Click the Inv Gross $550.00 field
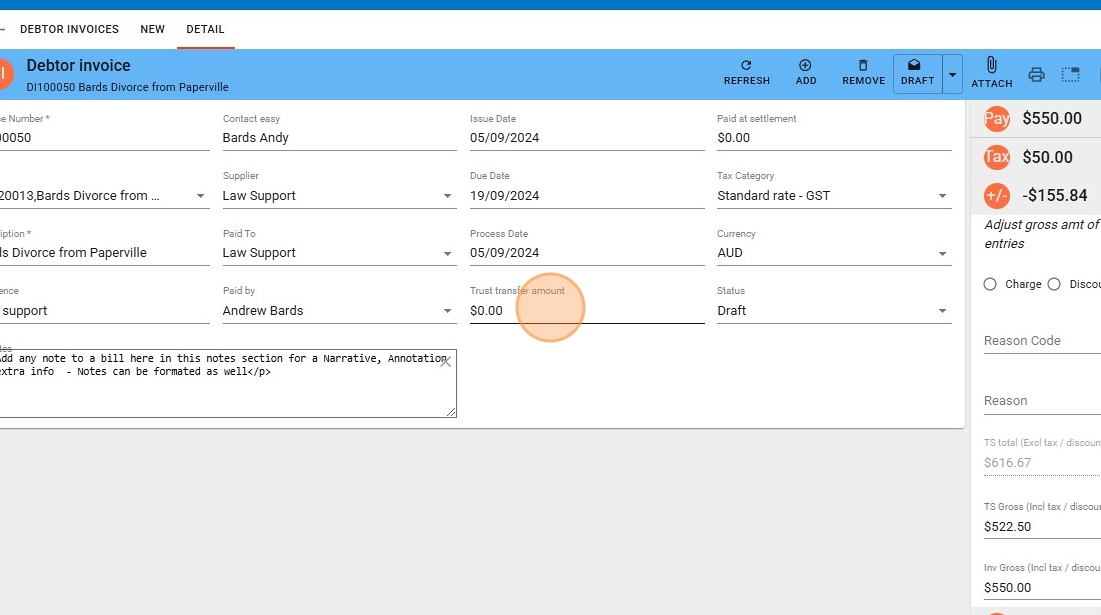1101x615 pixels. [1042, 588]
